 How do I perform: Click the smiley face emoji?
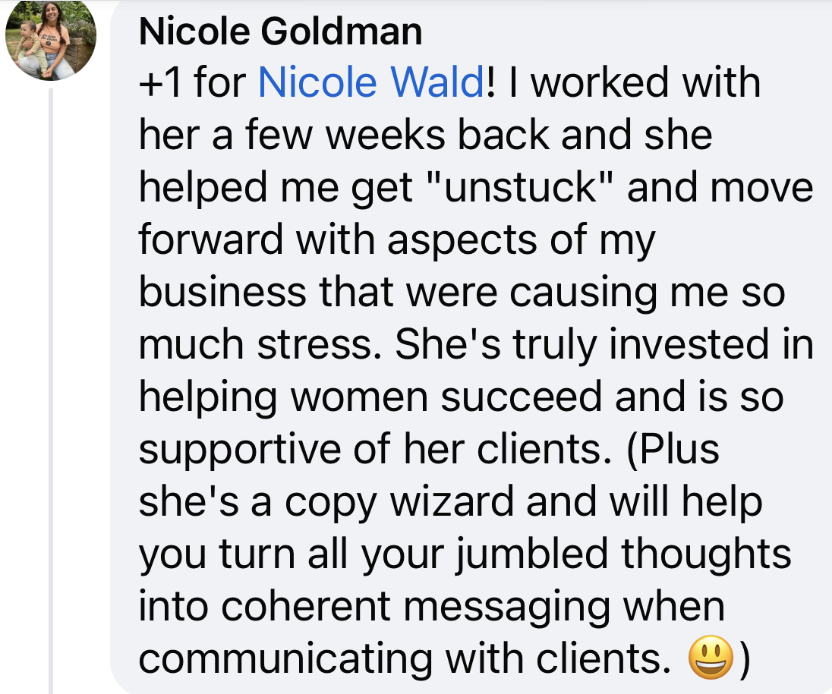[710, 657]
